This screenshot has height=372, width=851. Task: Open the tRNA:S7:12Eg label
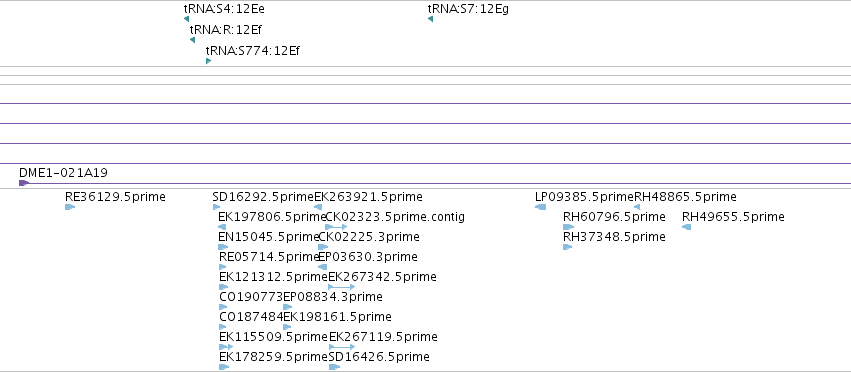coord(468,9)
